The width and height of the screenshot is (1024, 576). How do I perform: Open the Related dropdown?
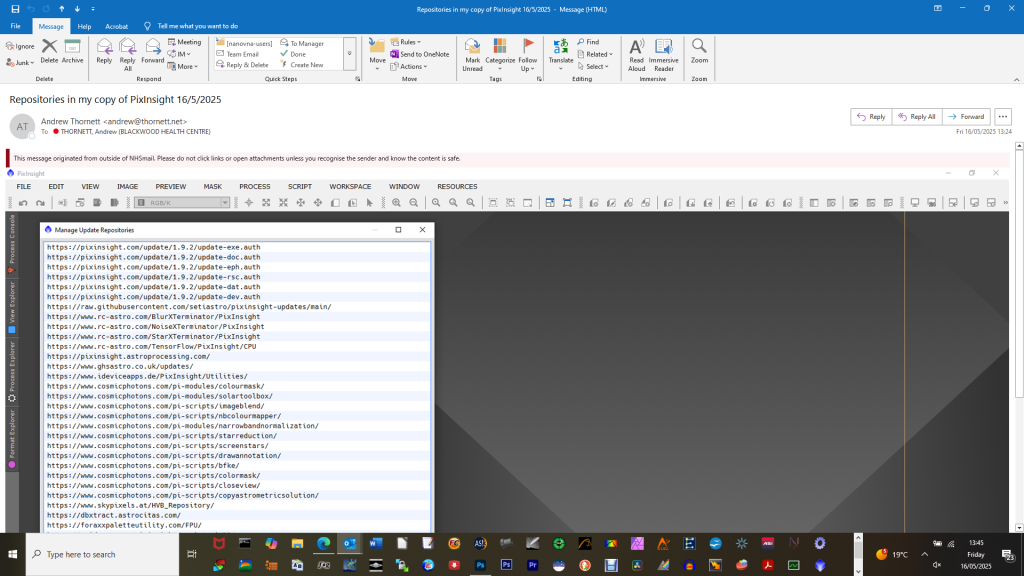pyautogui.click(x=595, y=54)
